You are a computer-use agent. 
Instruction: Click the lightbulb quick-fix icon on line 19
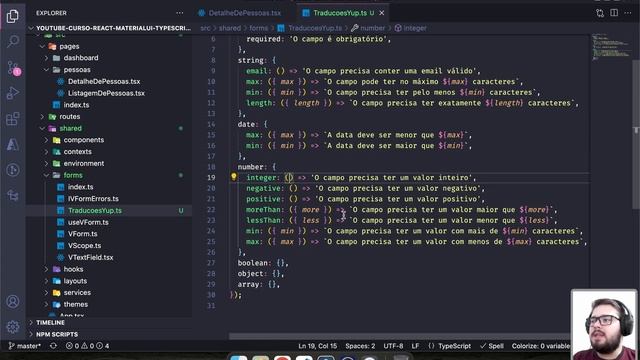233,177
